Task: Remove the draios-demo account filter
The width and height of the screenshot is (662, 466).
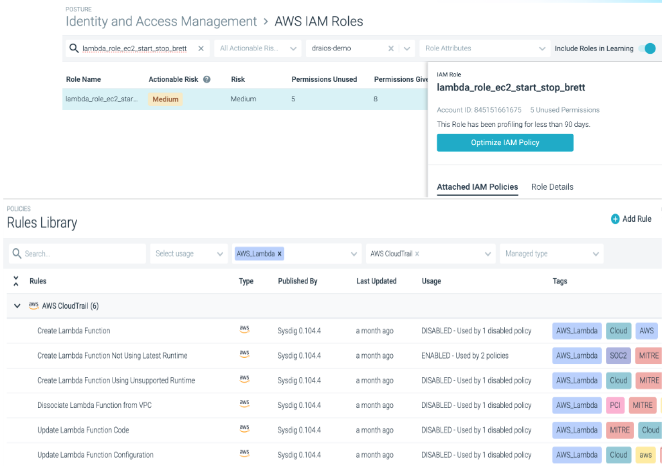Action: pyautogui.click(x=391, y=49)
